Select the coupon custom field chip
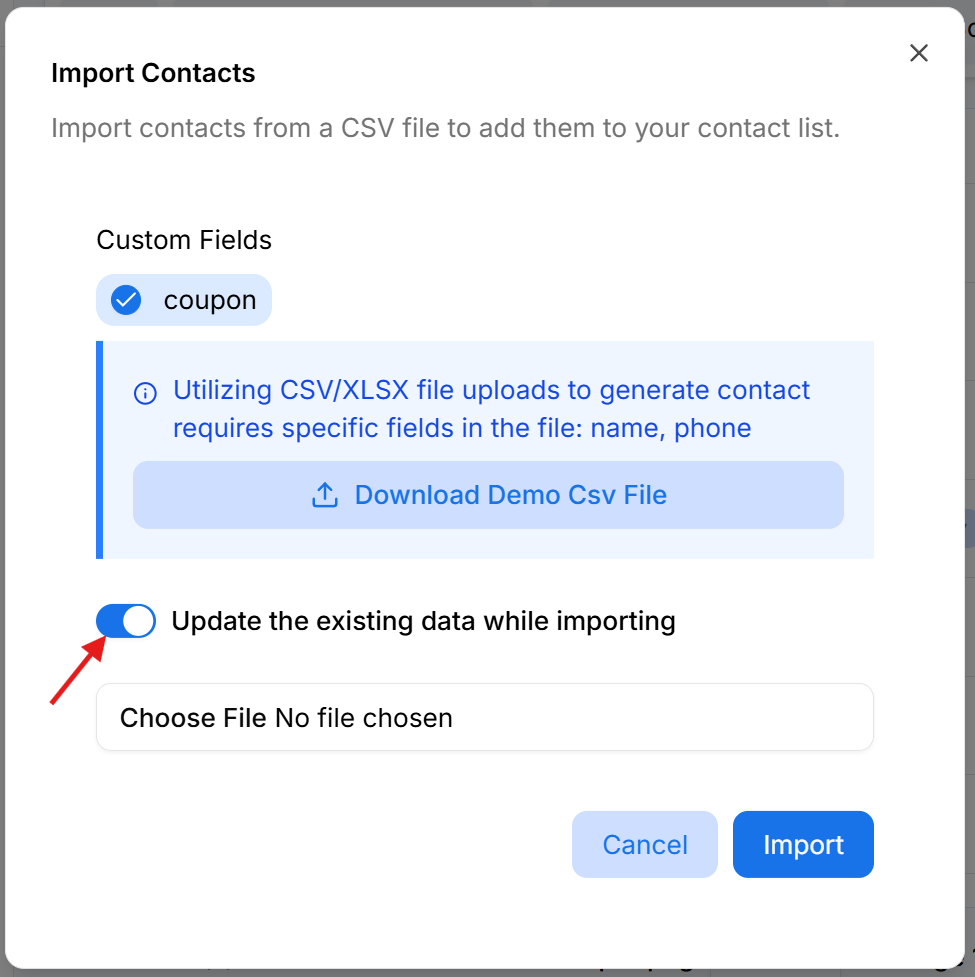975x977 pixels. [184, 299]
